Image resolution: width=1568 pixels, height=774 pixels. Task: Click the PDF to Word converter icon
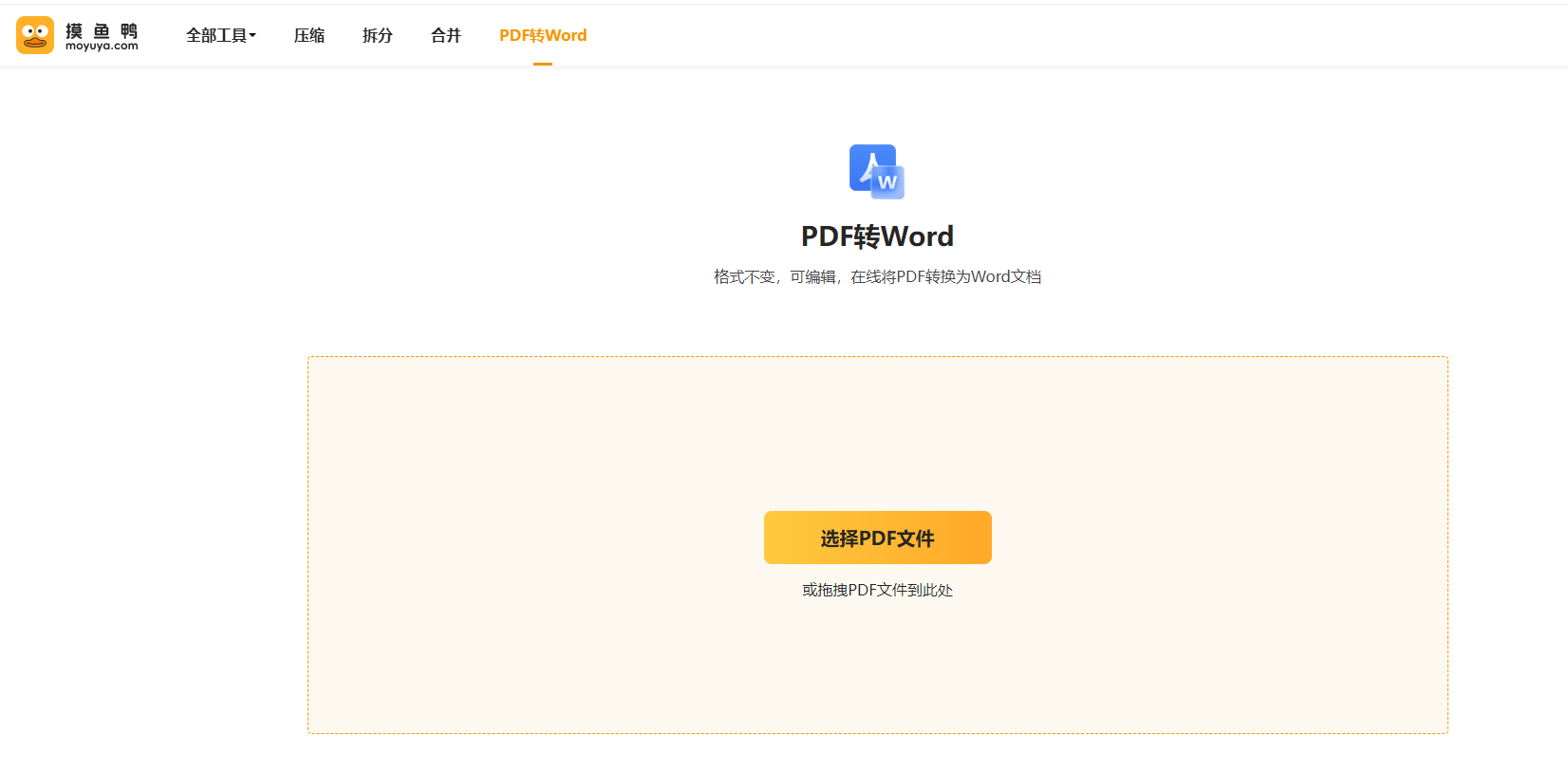877,172
